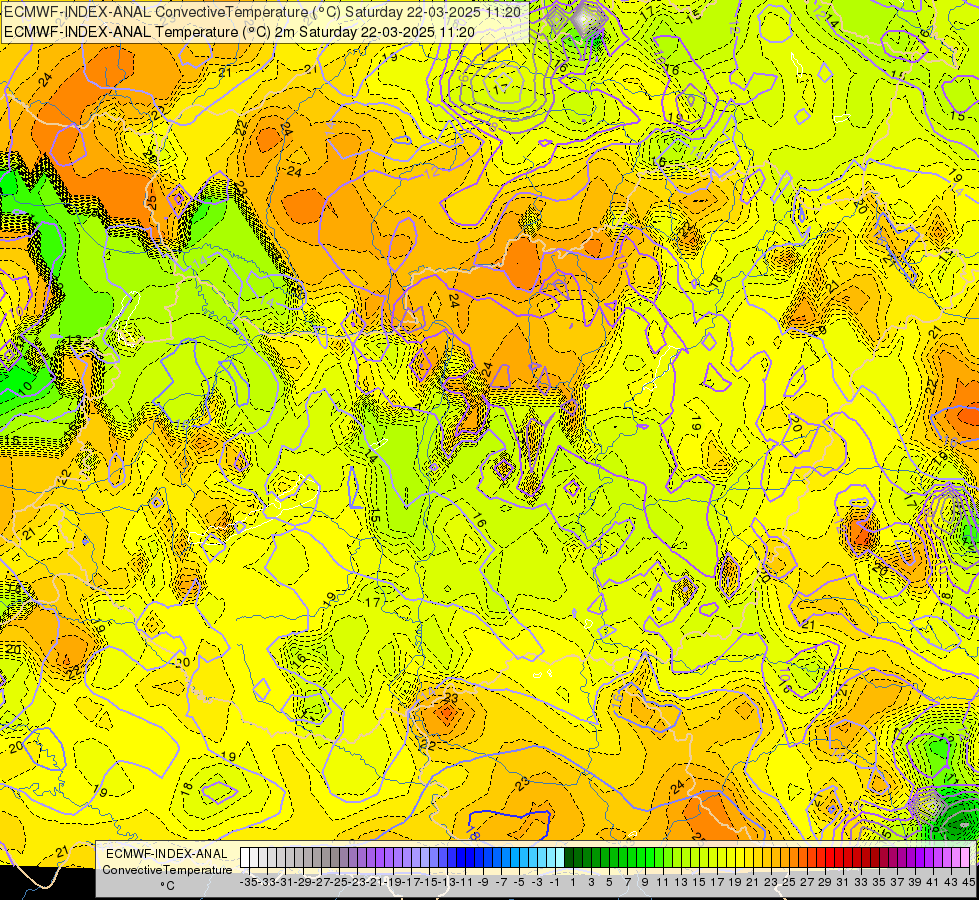Click the 37 legend scale label
979x900 pixels.
pos(897,882)
